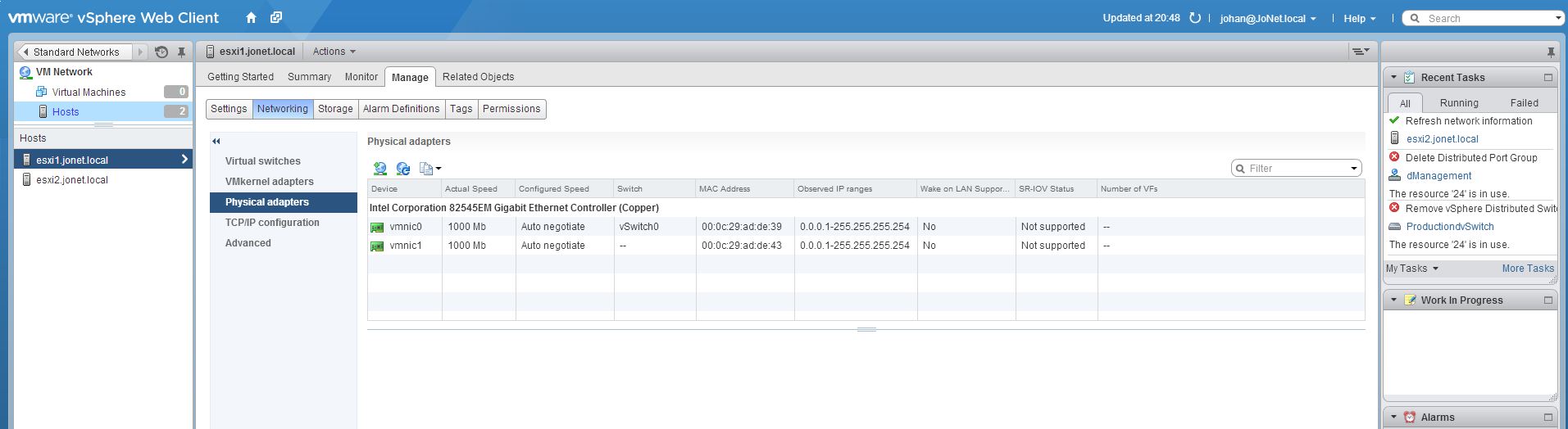The image size is (1568, 429).
Task: Click in the Filter input field
Action: click(x=1297, y=169)
